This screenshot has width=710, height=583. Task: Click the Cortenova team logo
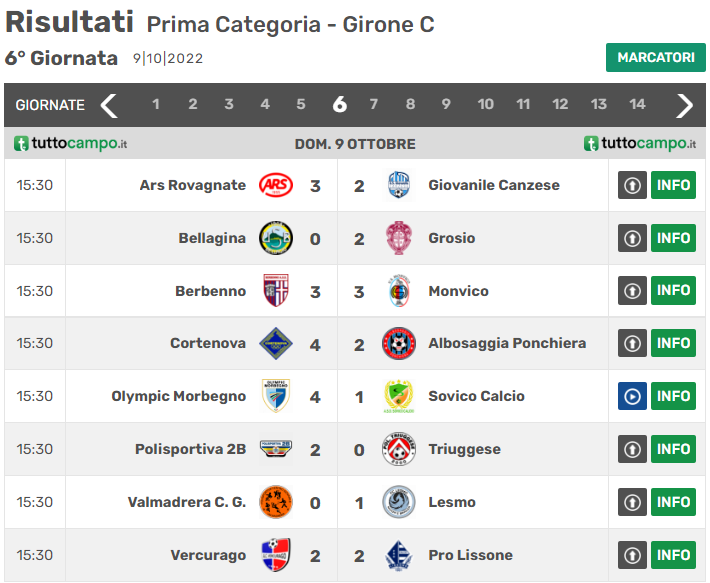[276, 343]
